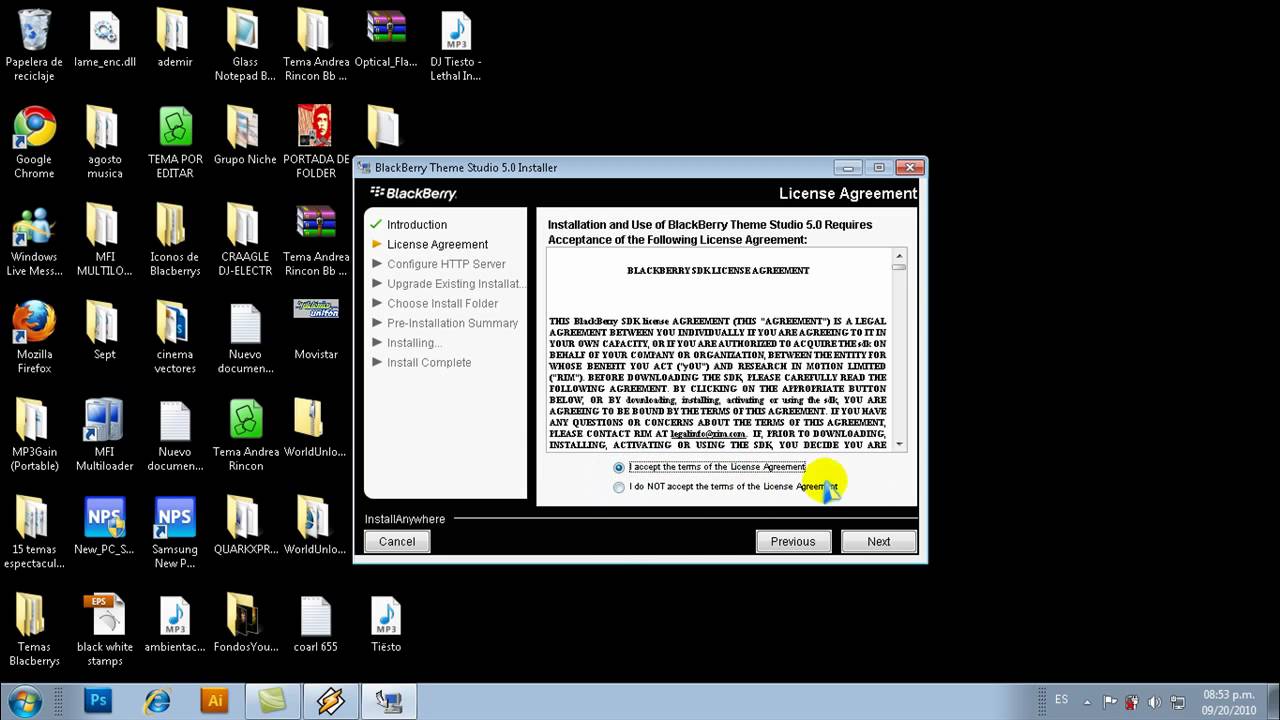Select the DJ Tiesto - Lethal MP3 icon

click(x=456, y=45)
